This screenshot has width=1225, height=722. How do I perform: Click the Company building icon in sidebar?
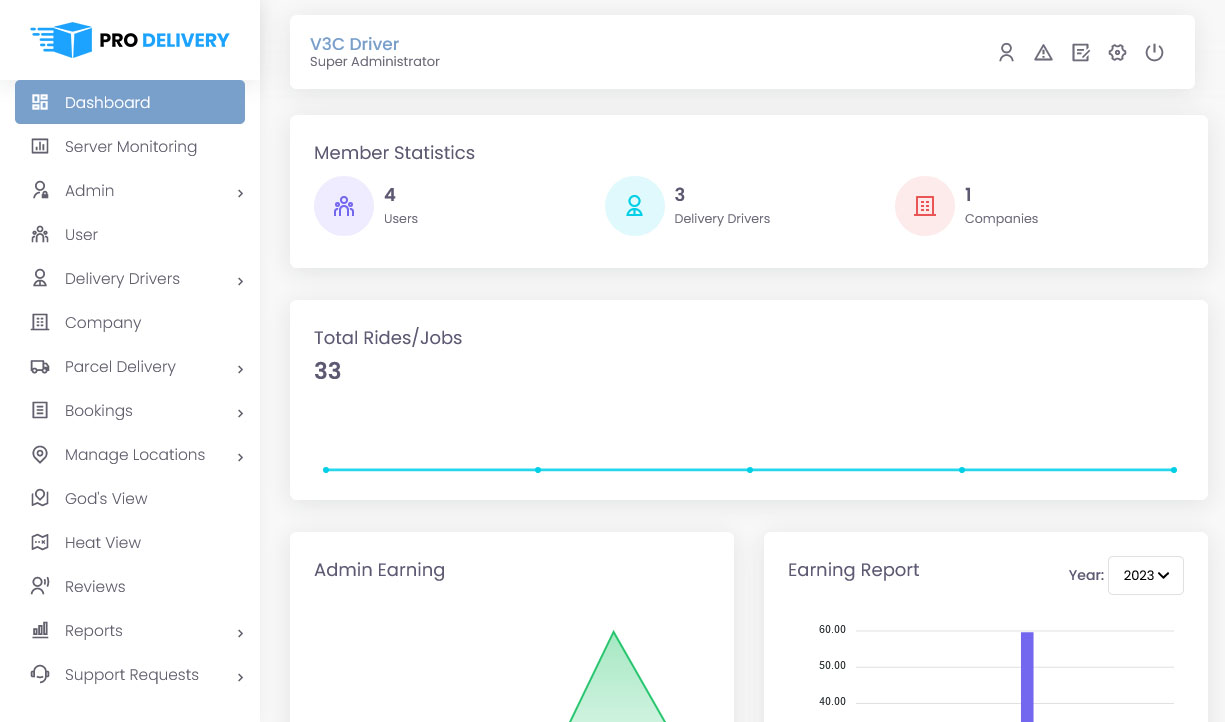click(x=40, y=322)
